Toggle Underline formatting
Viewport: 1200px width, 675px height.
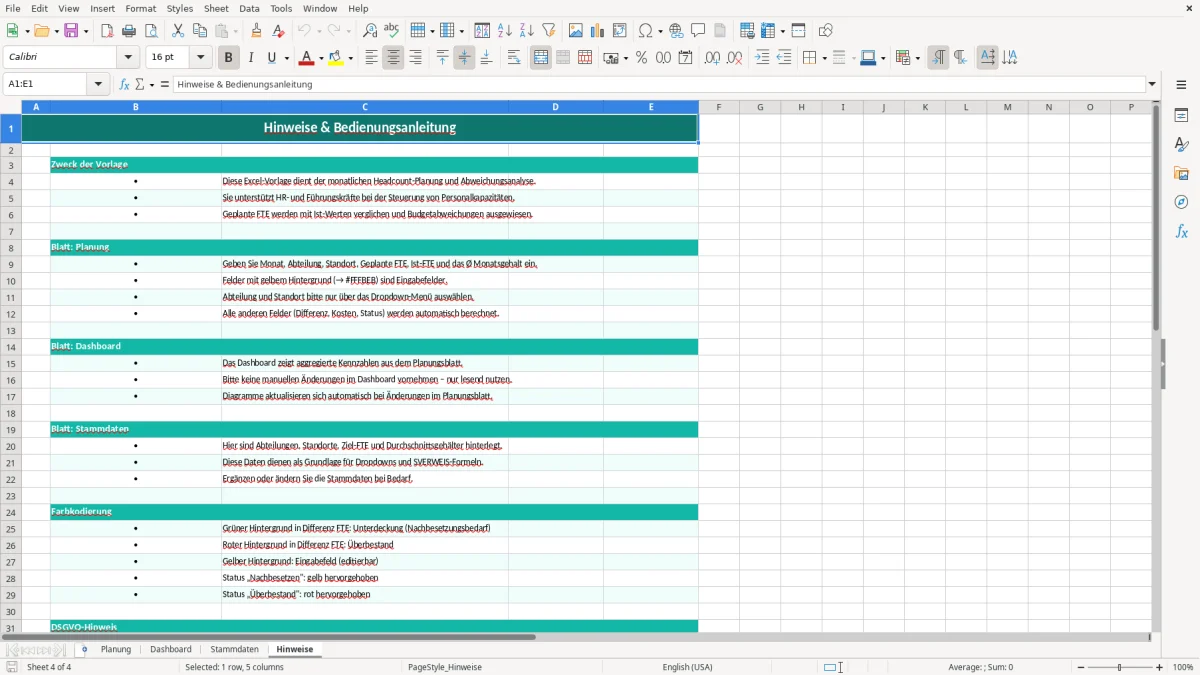coord(272,58)
